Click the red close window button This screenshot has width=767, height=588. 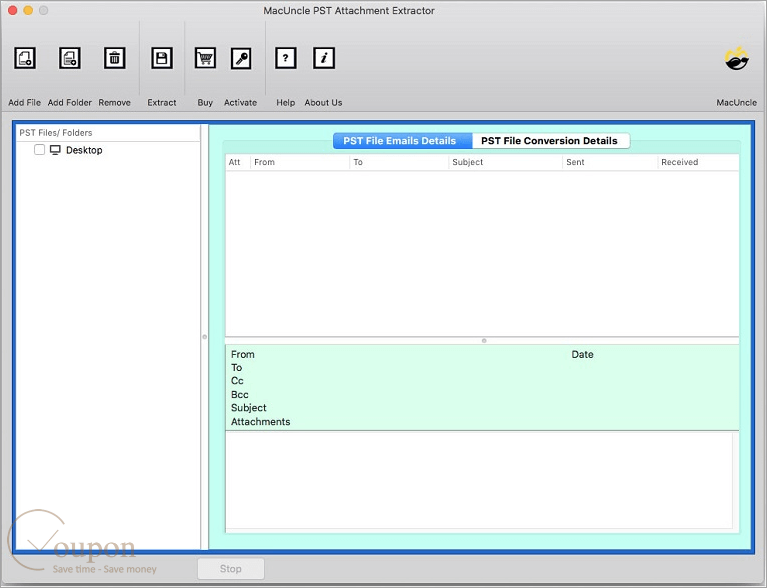click(x=12, y=10)
